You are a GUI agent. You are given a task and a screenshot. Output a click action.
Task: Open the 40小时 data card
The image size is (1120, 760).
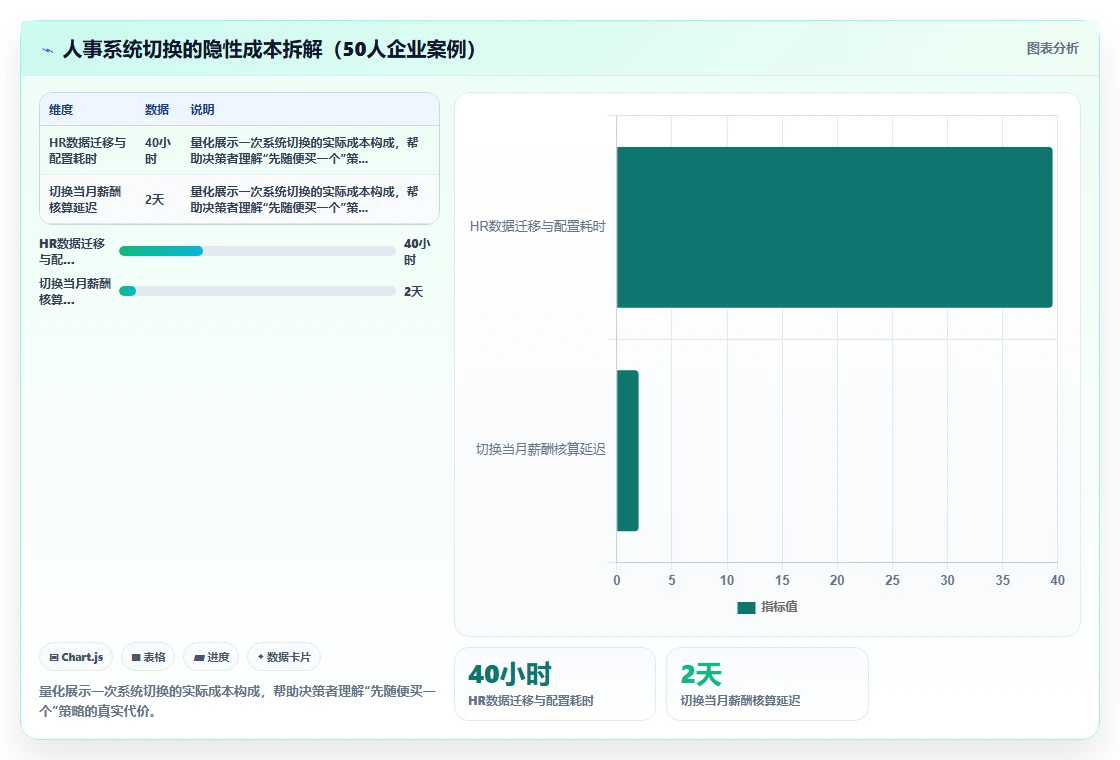click(555, 684)
